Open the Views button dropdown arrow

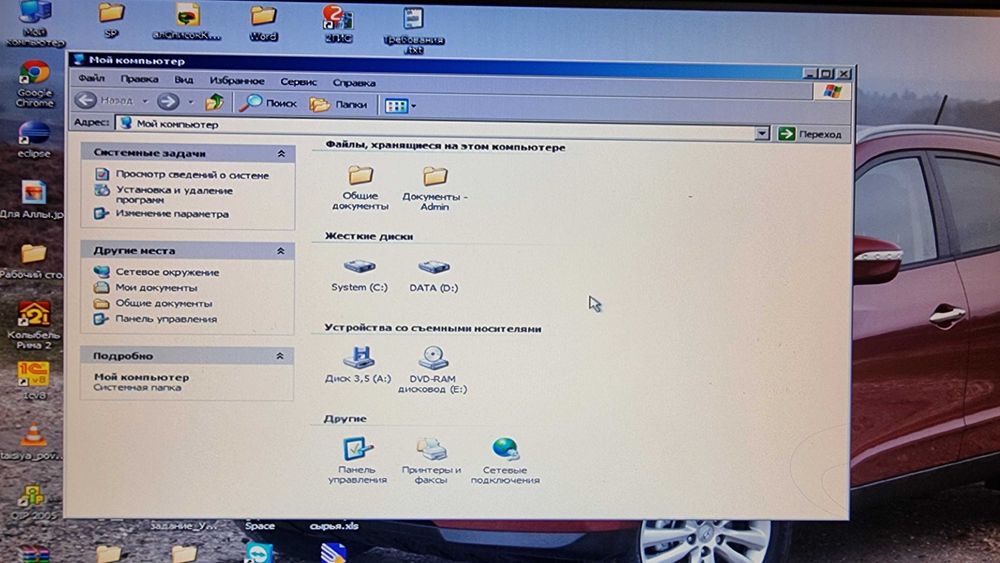coord(413,106)
